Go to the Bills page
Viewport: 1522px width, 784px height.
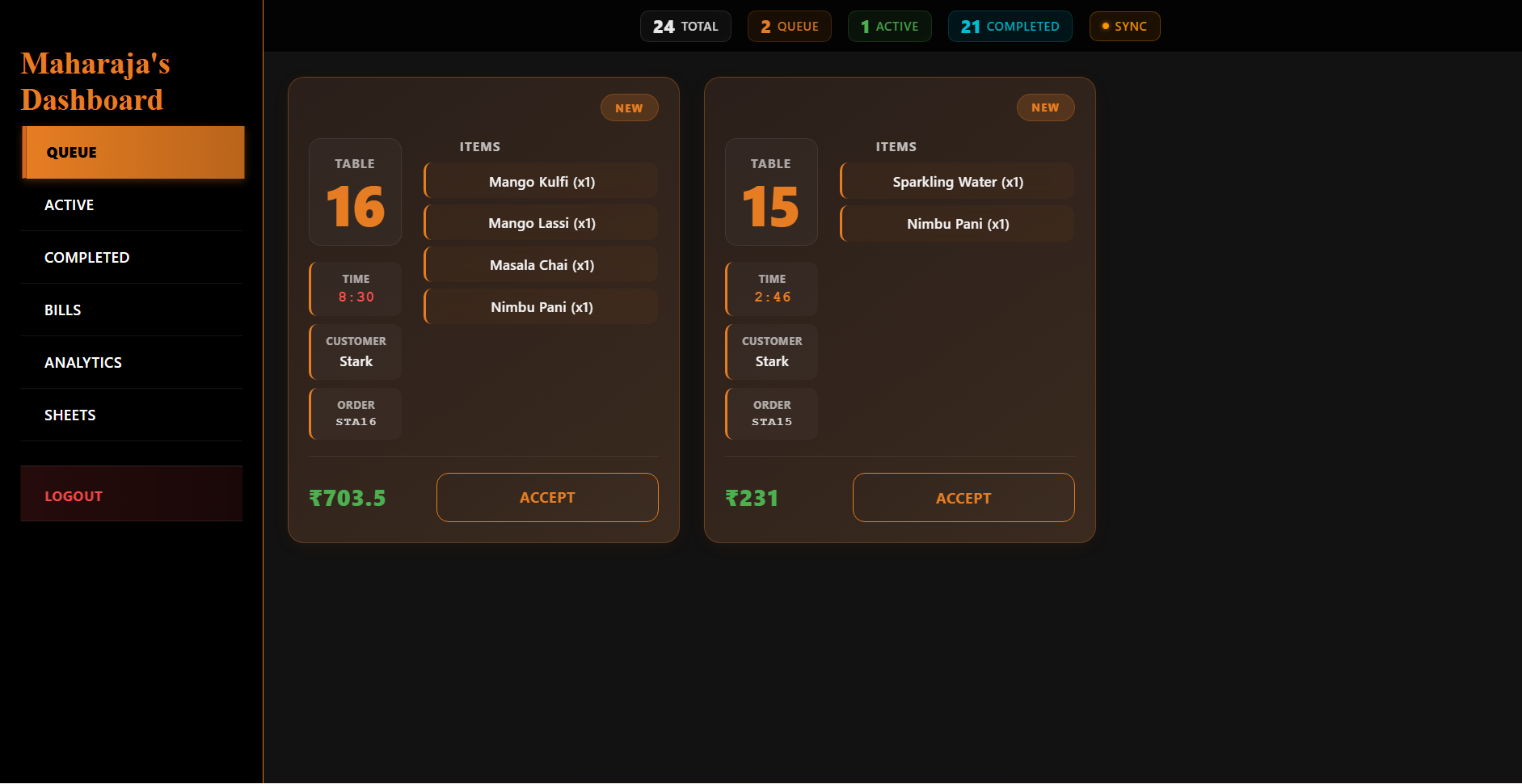(x=131, y=310)
